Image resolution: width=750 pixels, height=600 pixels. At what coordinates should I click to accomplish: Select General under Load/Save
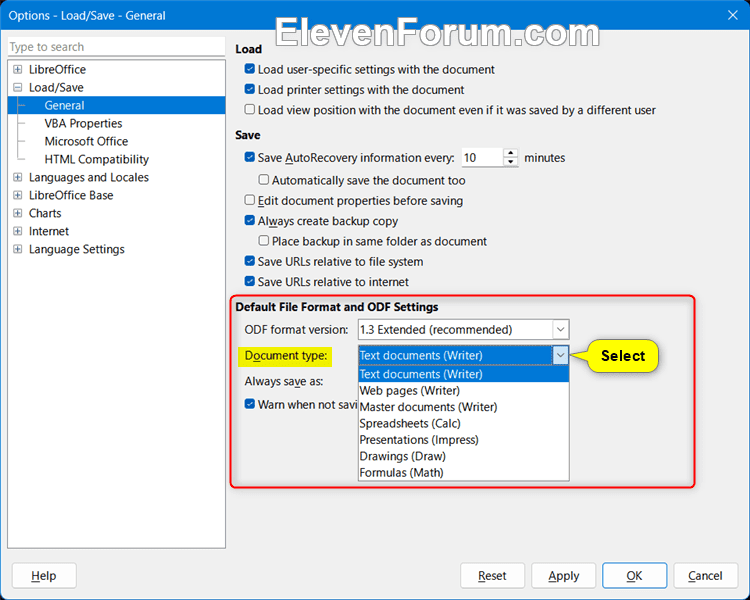click(x=64, y=105)
